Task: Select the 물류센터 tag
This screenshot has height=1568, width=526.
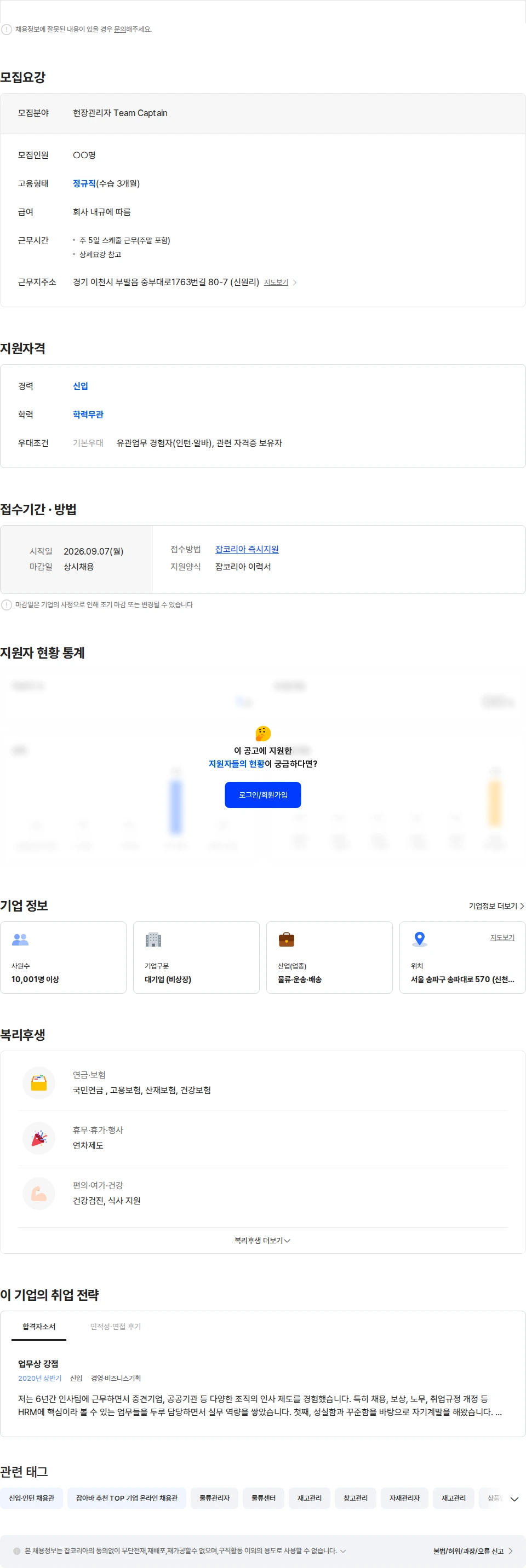Action: (264, 1498)
